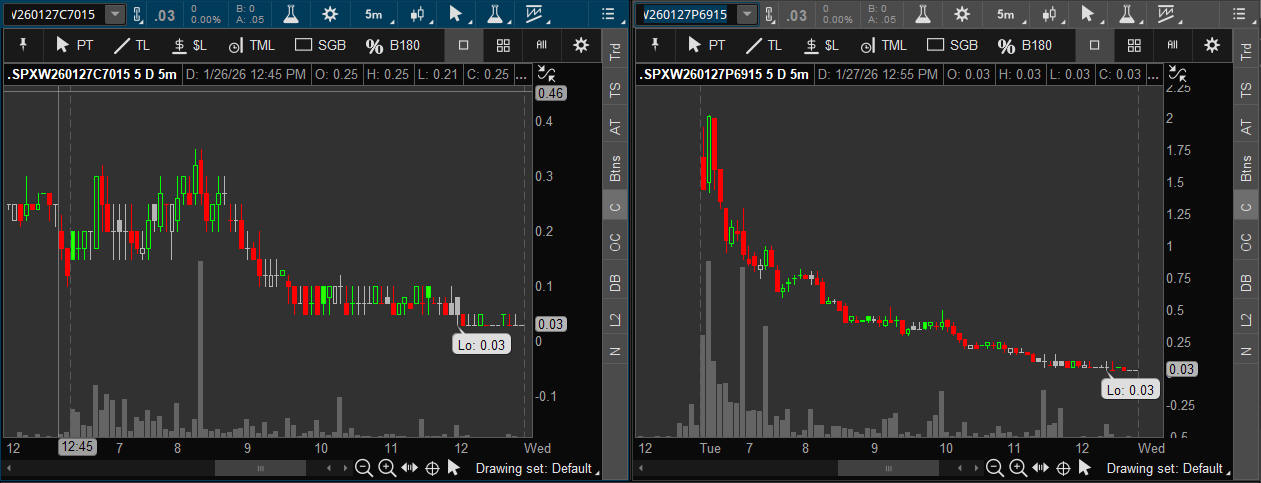Open drawing toolbar settings gear in left chart
This screenshot has height=483, width=1261.
coord(581,45)
